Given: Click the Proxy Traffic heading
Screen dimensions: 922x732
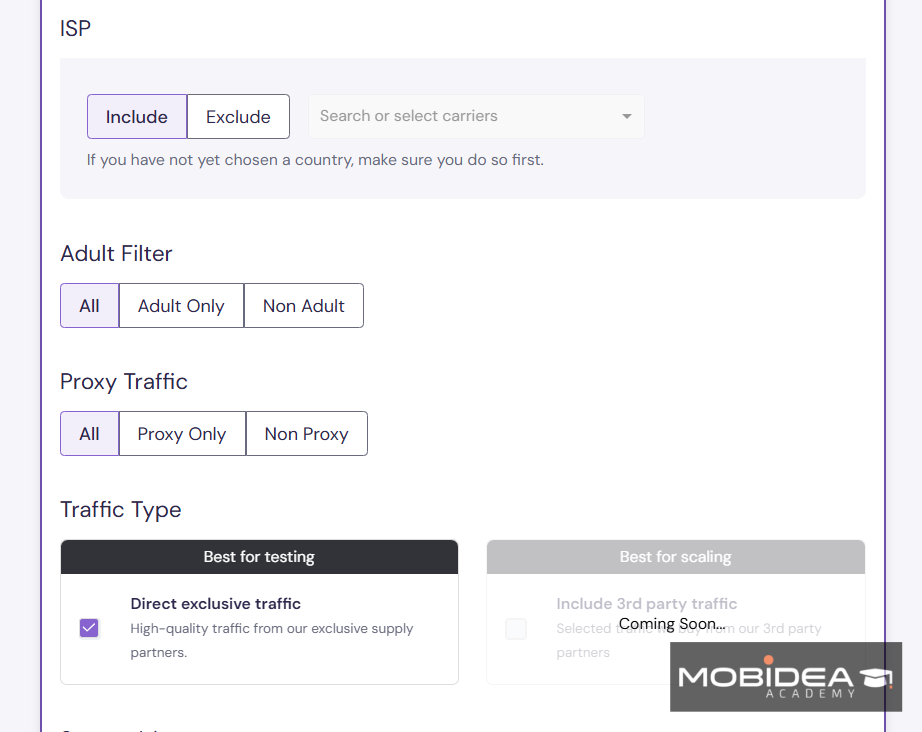Looking at the screenshot, I should [x=124, y=382].
